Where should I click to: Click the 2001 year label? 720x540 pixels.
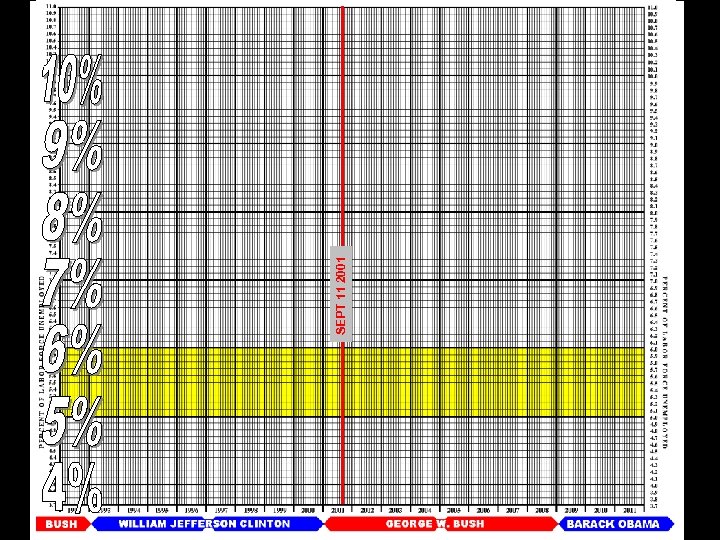pos(338,510)
